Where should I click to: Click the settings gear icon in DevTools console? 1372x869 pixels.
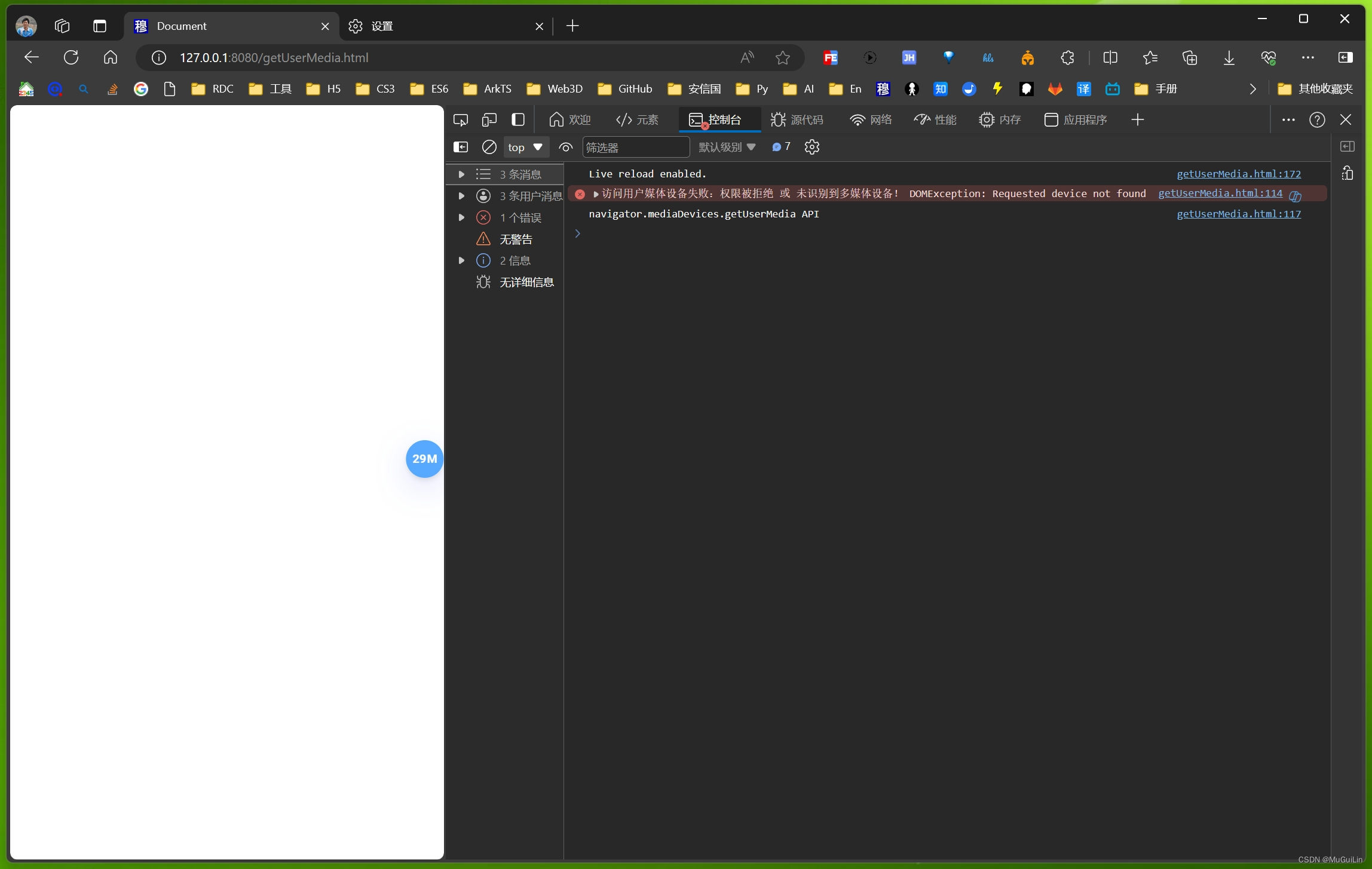click(812, 147)
